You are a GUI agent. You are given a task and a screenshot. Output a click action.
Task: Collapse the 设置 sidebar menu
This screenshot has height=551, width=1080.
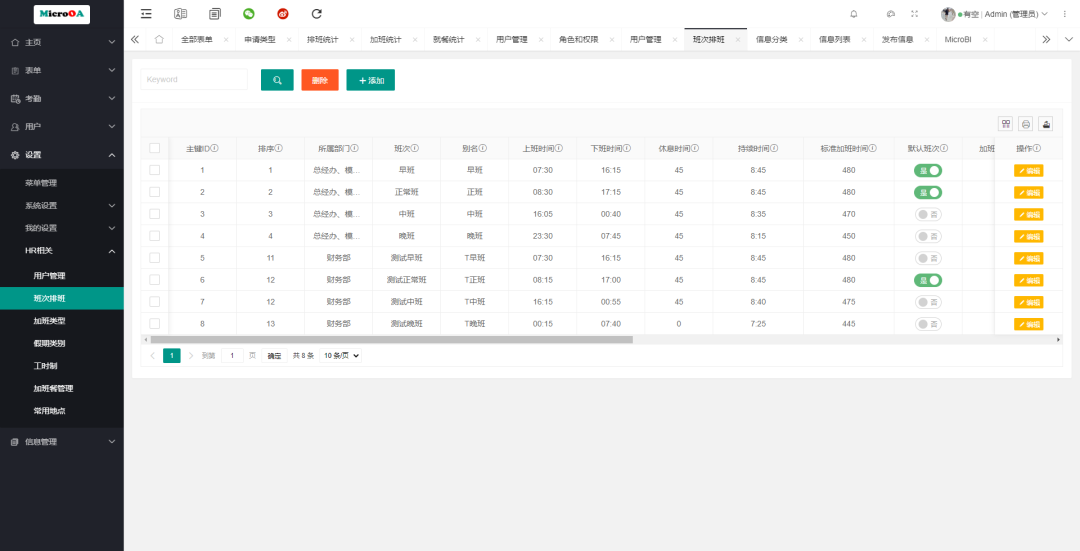[x=62, y=155]
